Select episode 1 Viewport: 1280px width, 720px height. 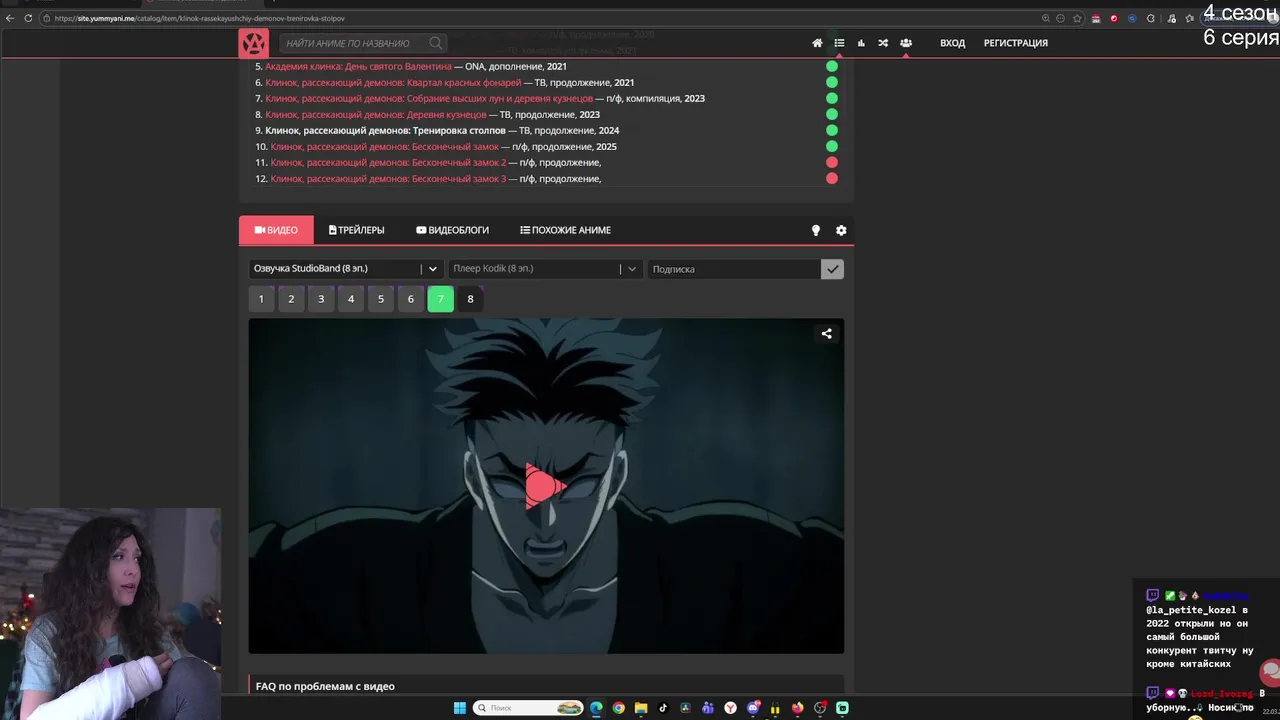[261, 299]
